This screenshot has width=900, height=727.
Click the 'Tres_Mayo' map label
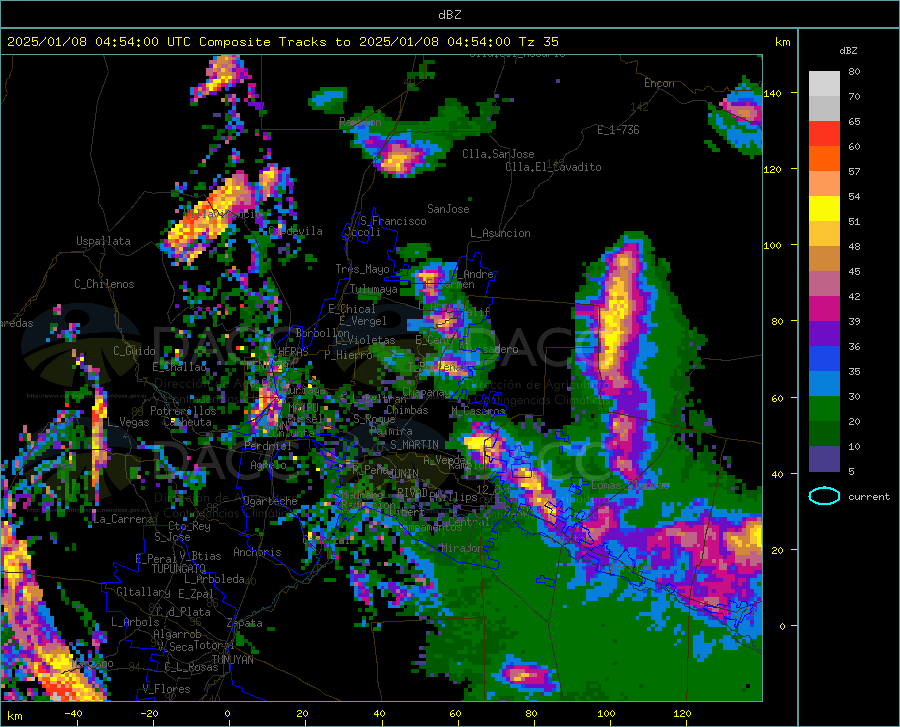click(x=362, y=269)
